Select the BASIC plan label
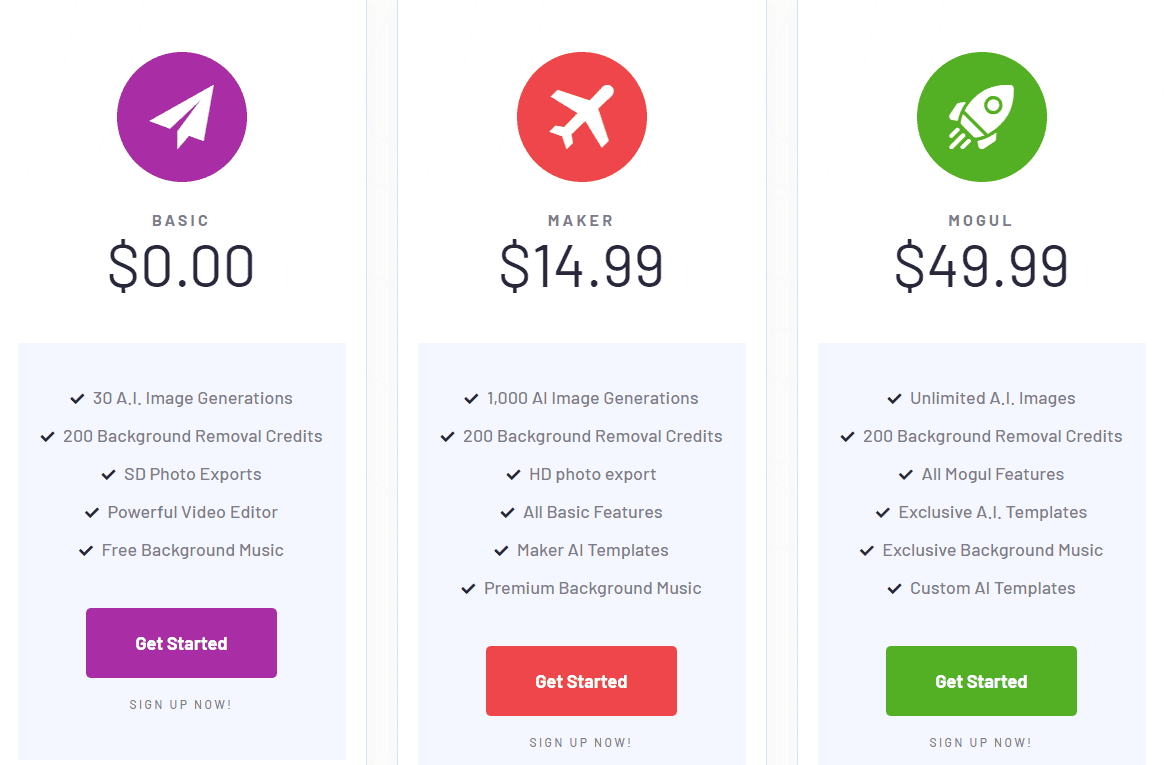 (181, 220)
